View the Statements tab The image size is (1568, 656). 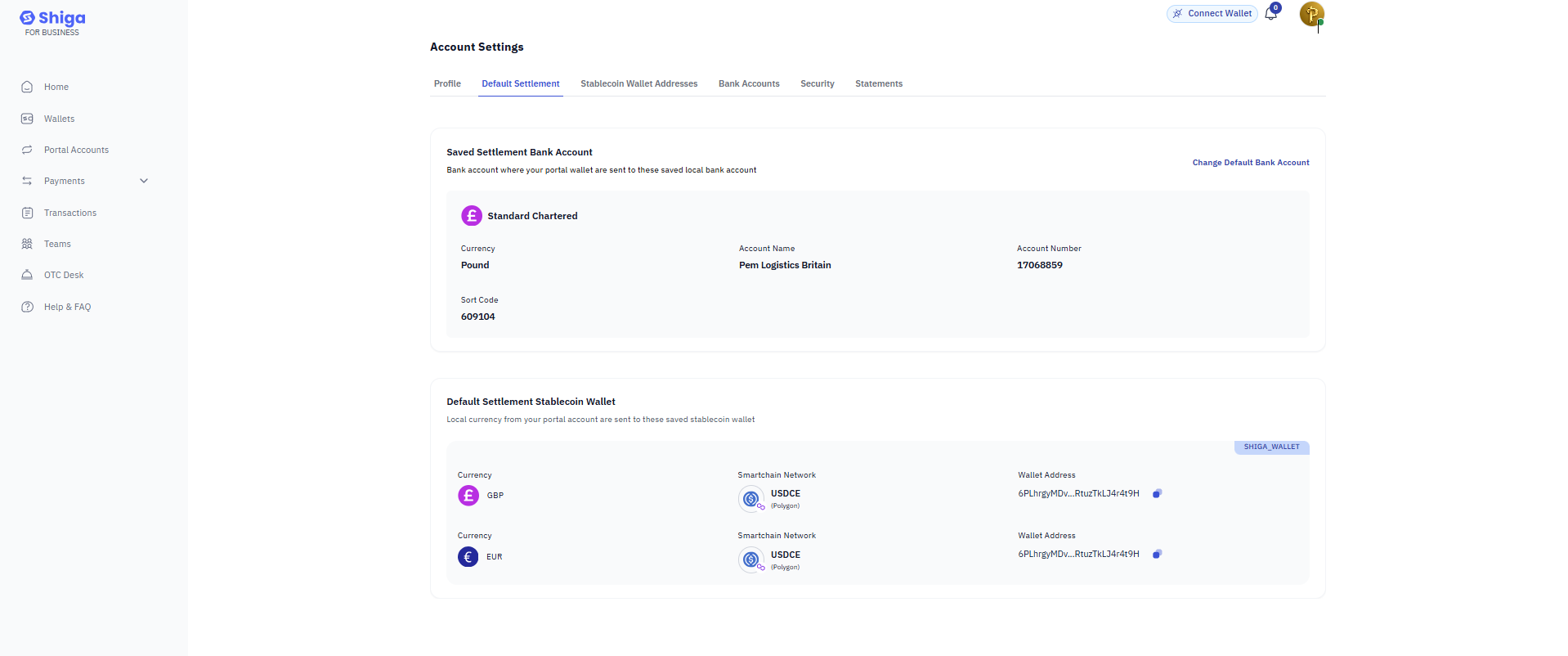(x=879, y=83)
